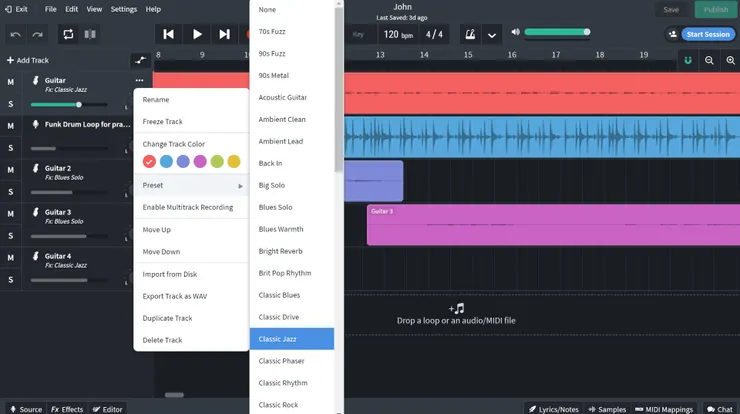The height and width of the screenshot is (414, 740).
Task: Open the Fx Effects panel tab
Action: pyautogui.click(x=67, y=409)
